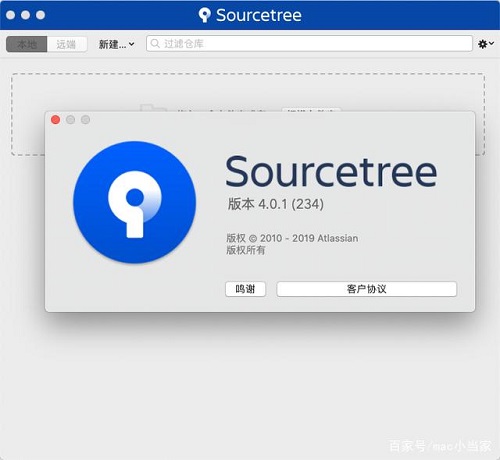This screenshot has height=460, width=500.
Task: Click the large Sourcetree title in the About dialog
Action: click(331, 172)
